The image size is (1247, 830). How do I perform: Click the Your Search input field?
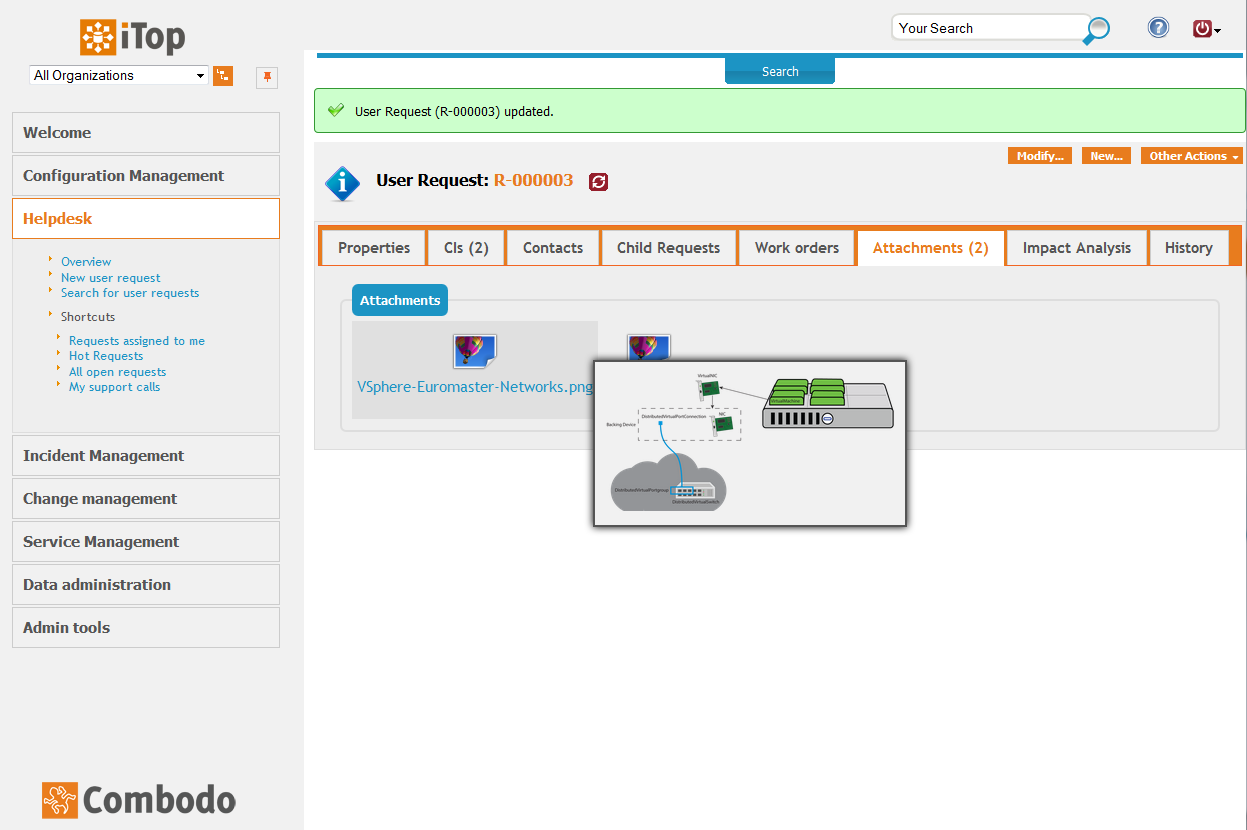point(988,28)
